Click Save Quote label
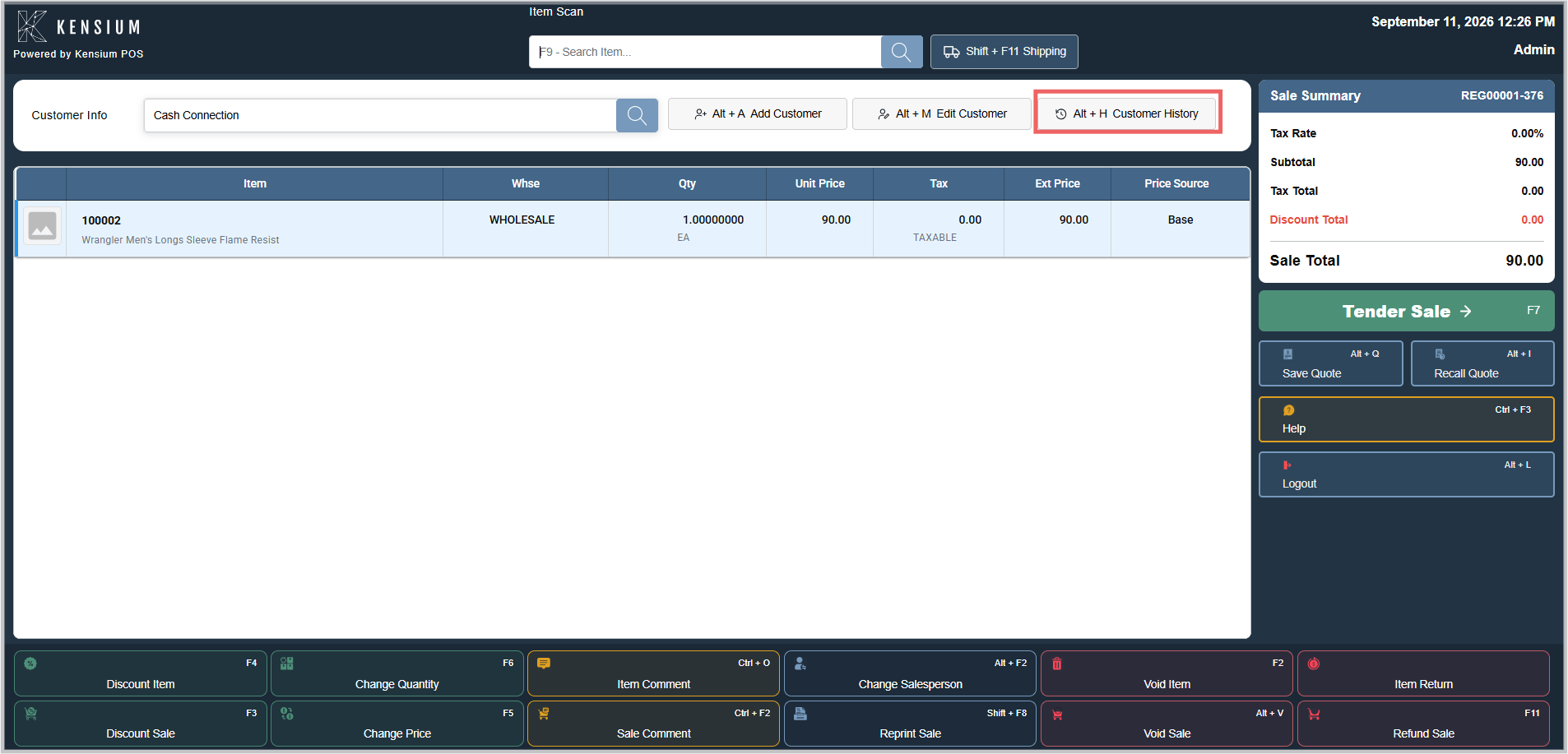 (1311, 373)
